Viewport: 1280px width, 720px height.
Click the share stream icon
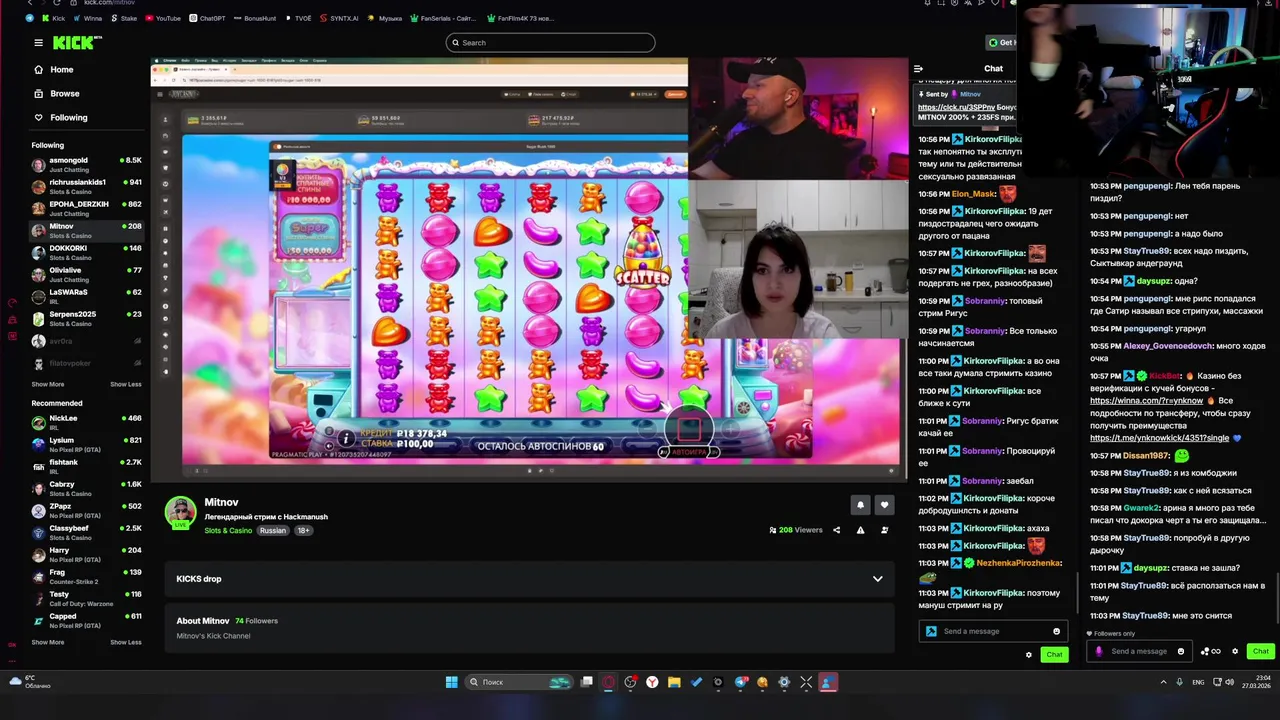click(836, 530)
